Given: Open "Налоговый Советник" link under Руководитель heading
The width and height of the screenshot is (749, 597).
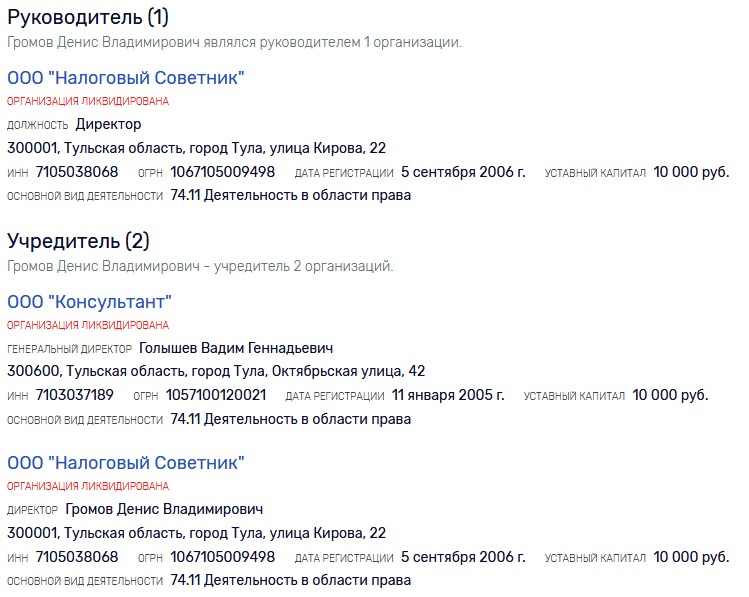Looking at the screenshot, I should point(126,78).
